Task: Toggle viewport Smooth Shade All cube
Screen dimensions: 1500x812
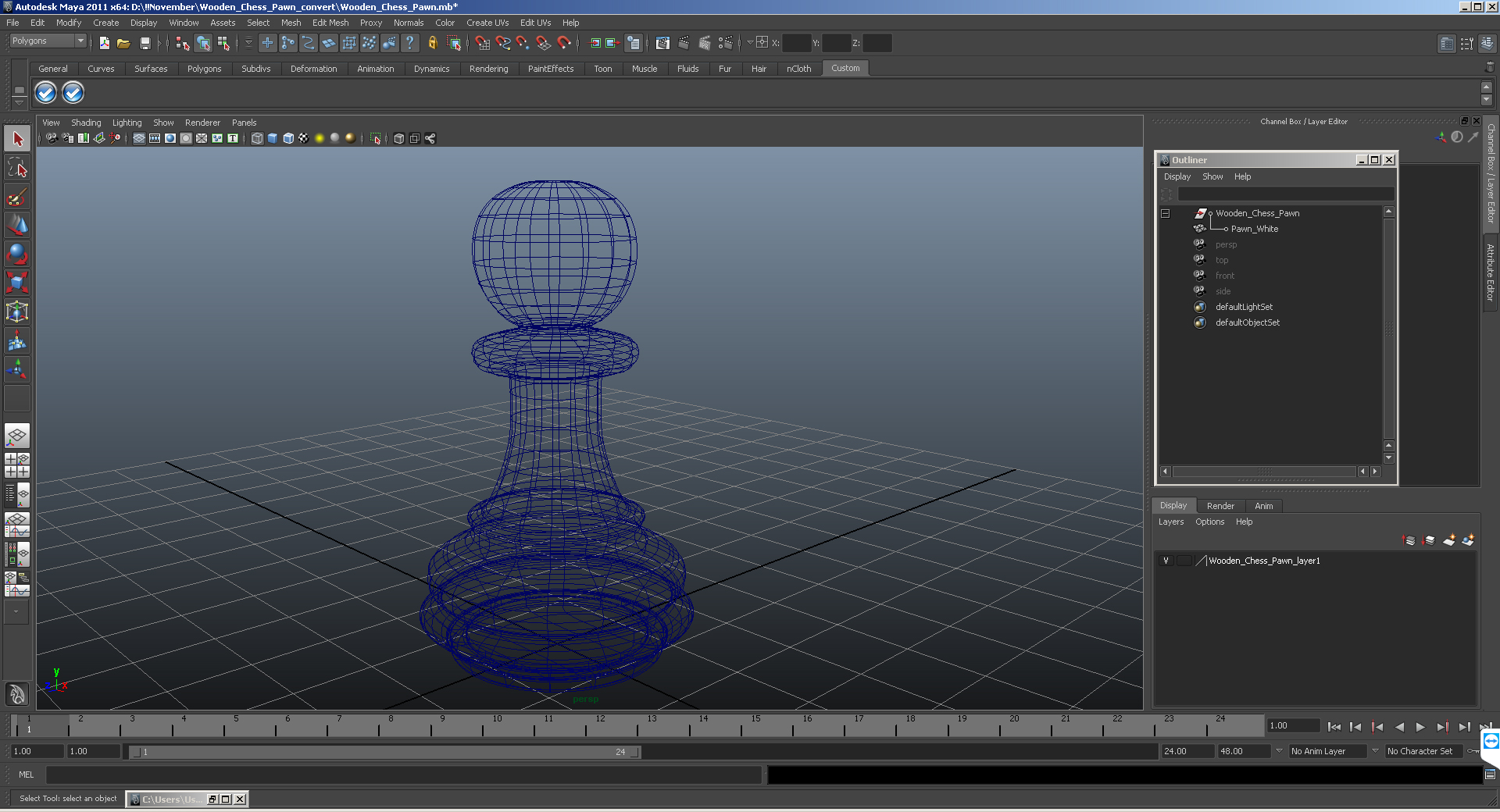Action: 273,138
